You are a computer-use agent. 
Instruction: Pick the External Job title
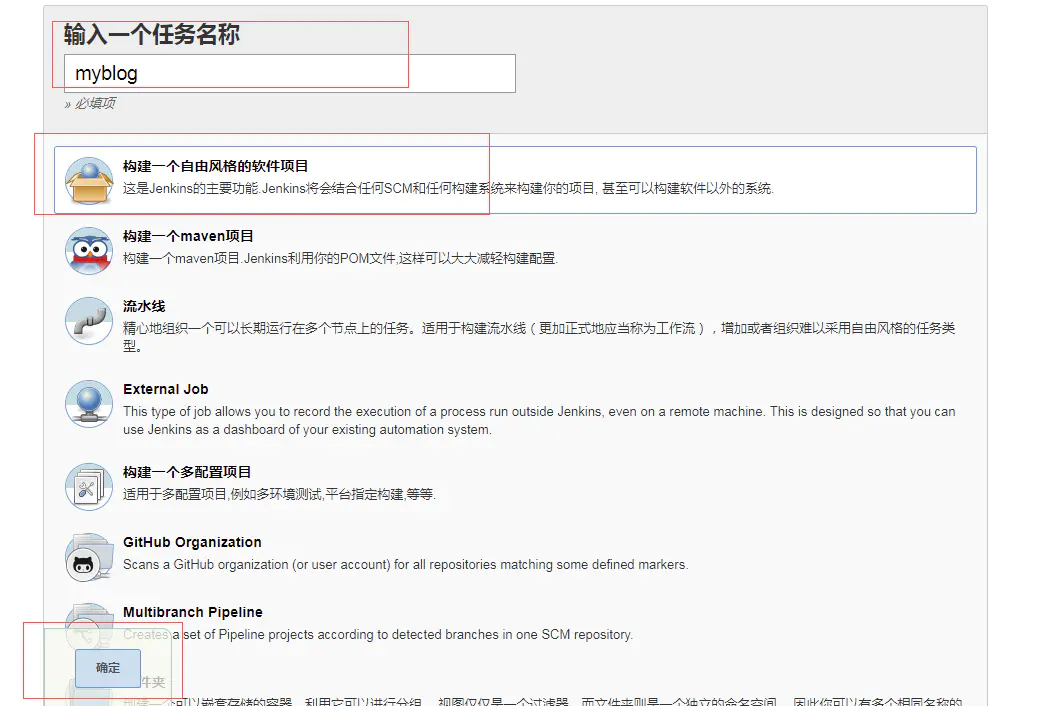[166, 389]
